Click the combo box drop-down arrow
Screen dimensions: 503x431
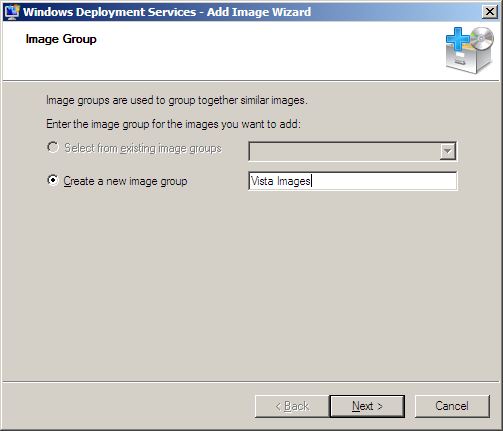tap(448, 151)
